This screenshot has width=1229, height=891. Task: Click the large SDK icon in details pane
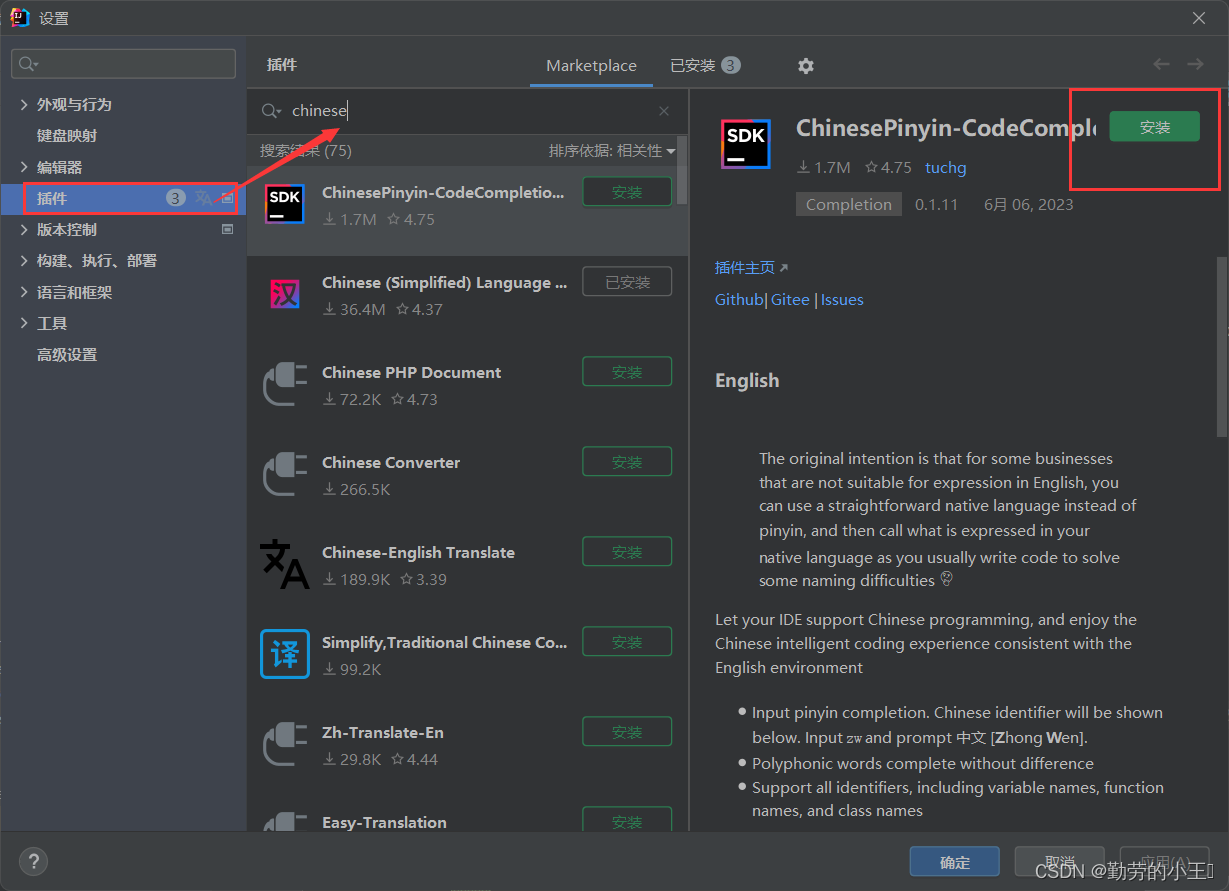tap(745, 143)
